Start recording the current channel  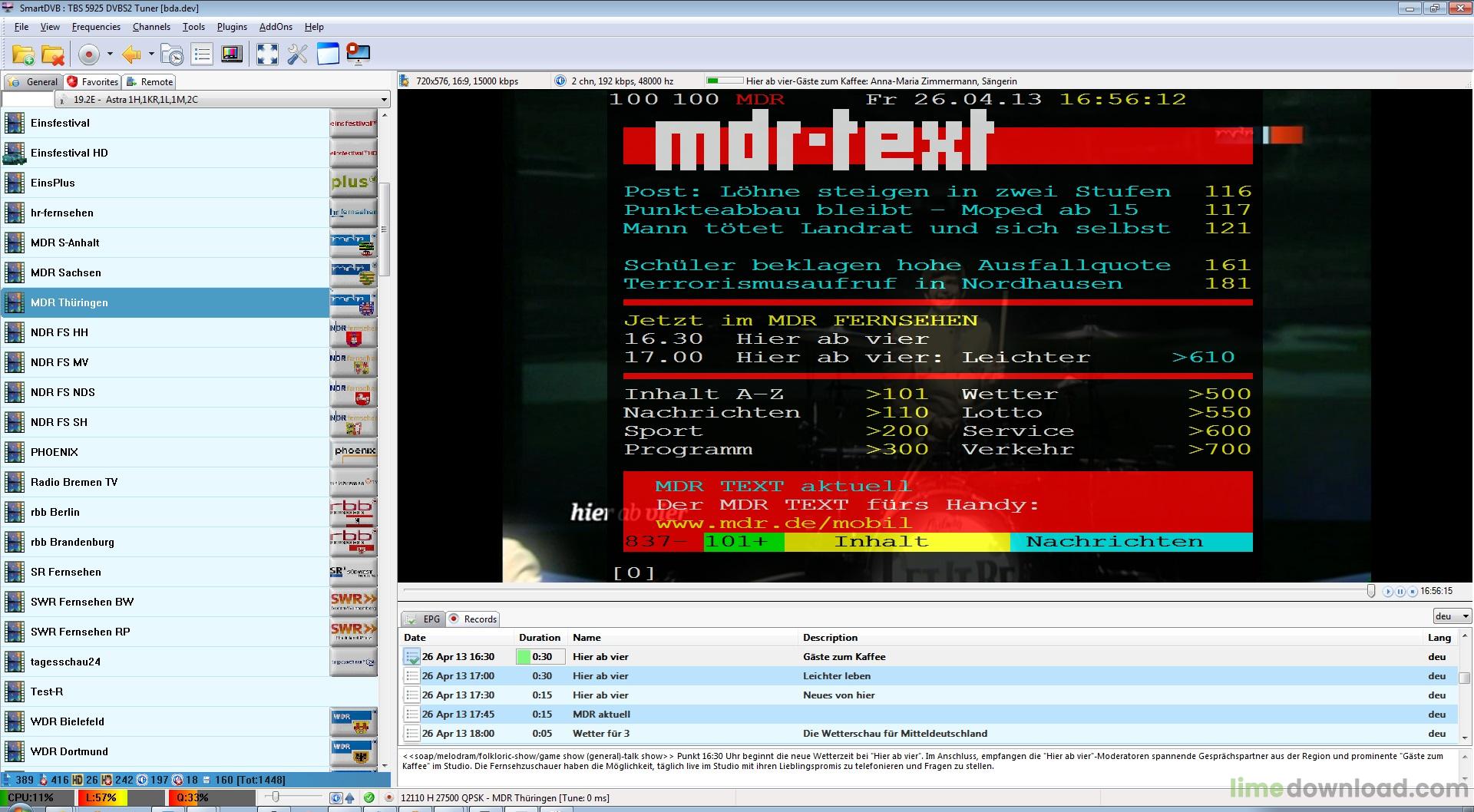click(88, 54)
